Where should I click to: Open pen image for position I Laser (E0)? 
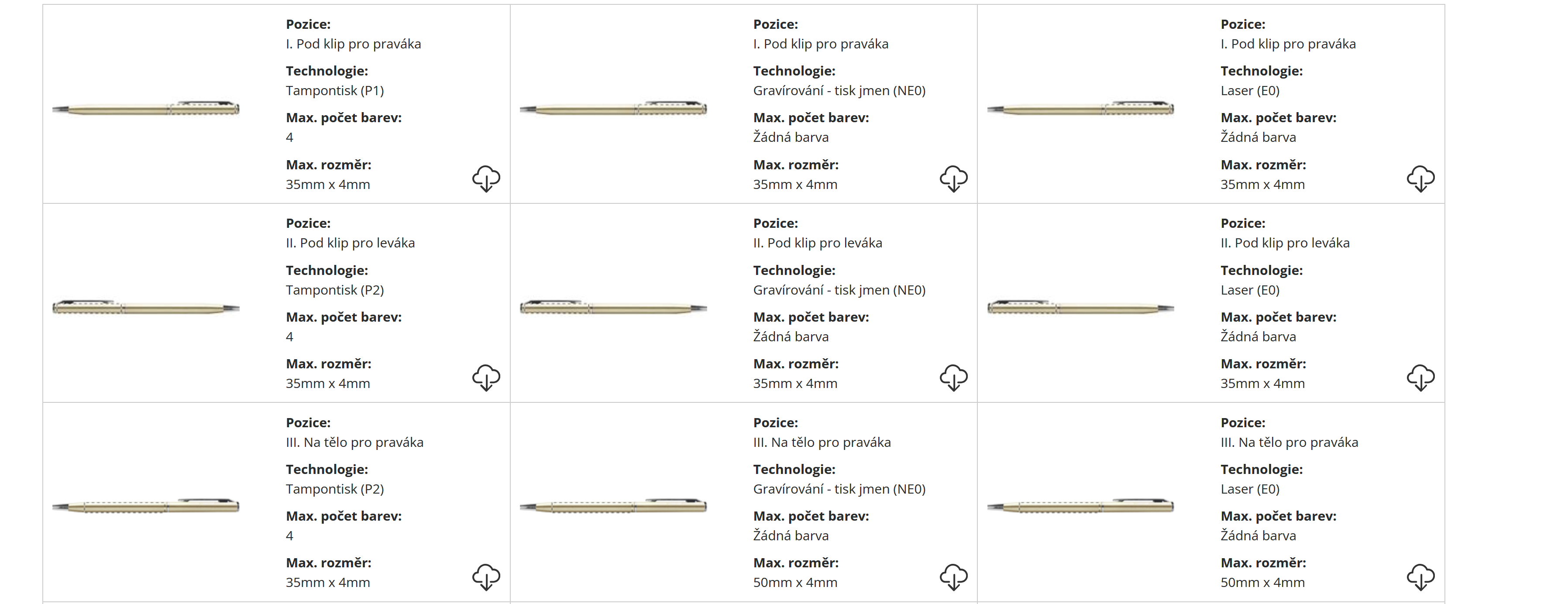click(x=1080, y=109)
